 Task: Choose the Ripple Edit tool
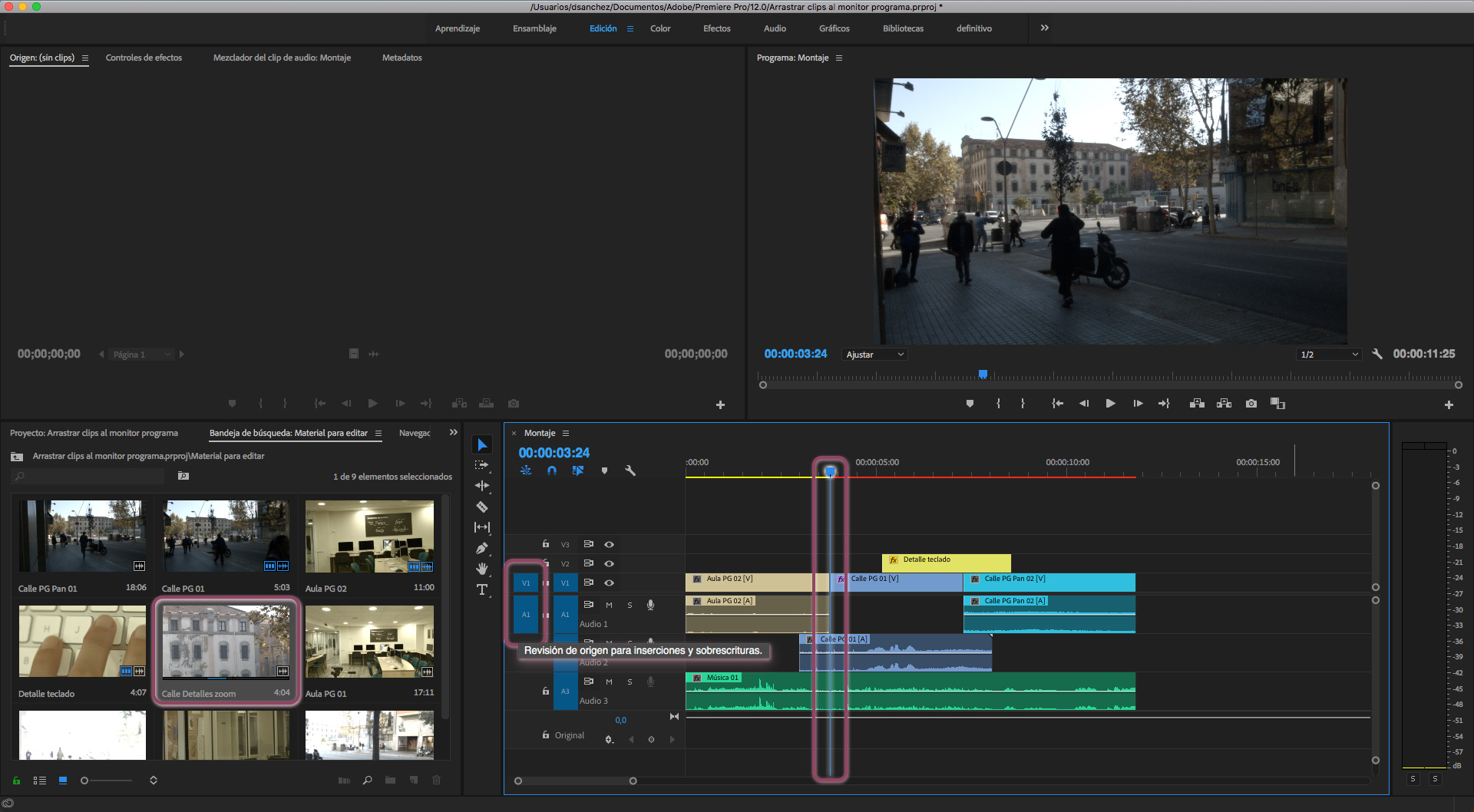click(x=482, y=486)
